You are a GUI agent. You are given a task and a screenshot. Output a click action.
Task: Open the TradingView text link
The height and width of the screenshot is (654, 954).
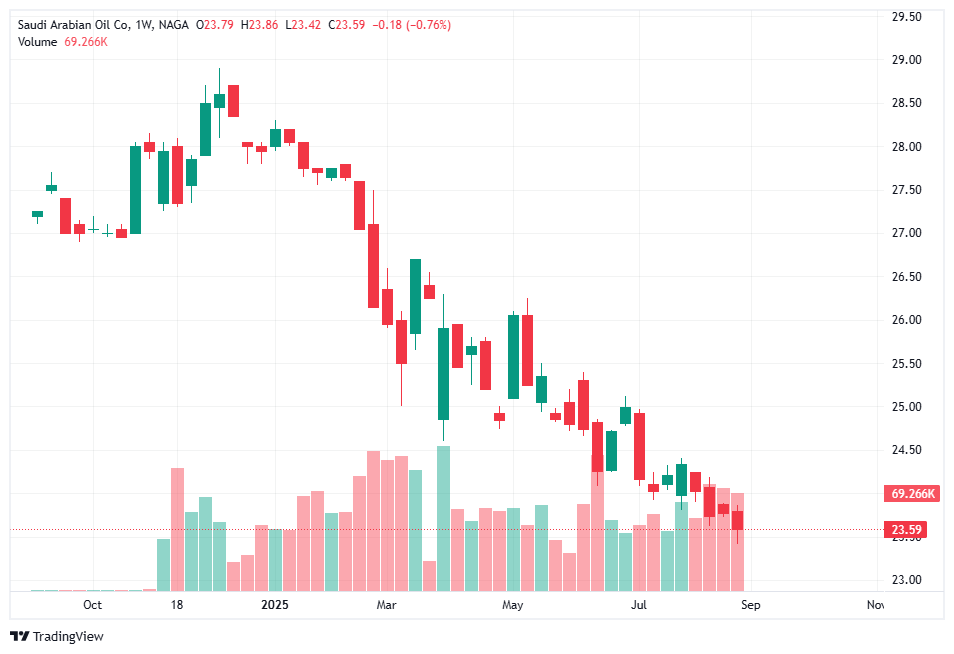[68, 637]
